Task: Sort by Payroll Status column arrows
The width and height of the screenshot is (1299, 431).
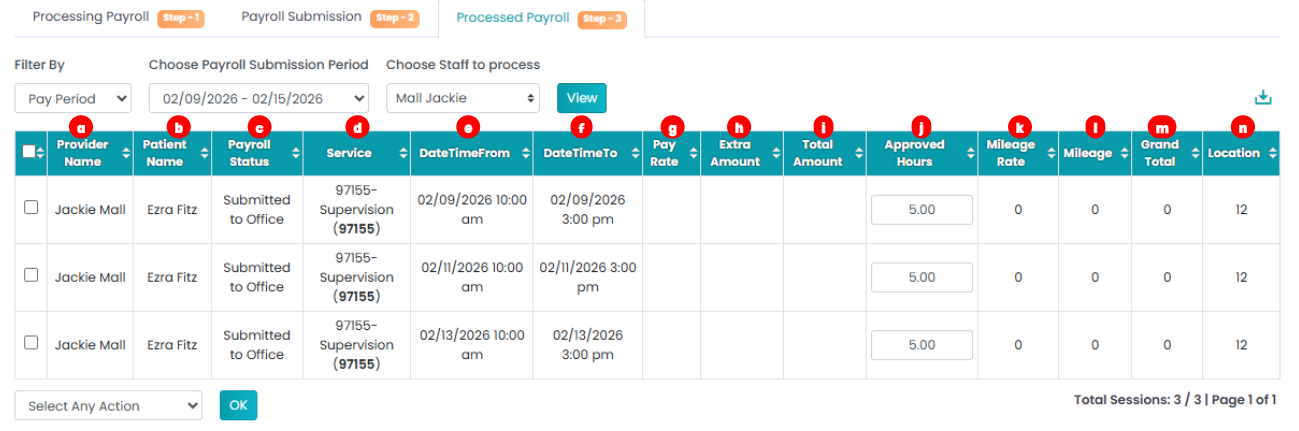Action: point(295,153)
